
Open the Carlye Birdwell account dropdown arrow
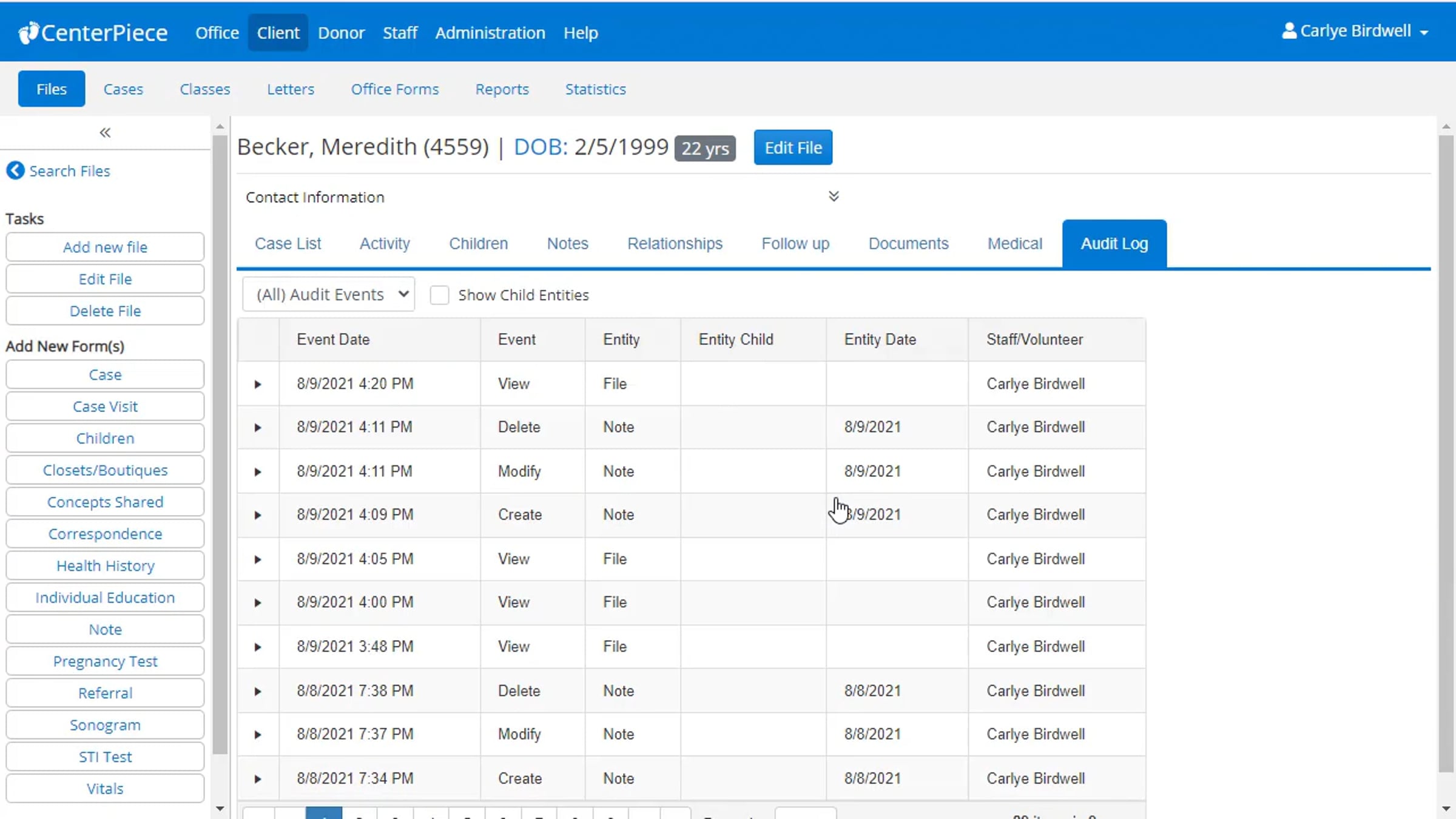point(1424,32)
